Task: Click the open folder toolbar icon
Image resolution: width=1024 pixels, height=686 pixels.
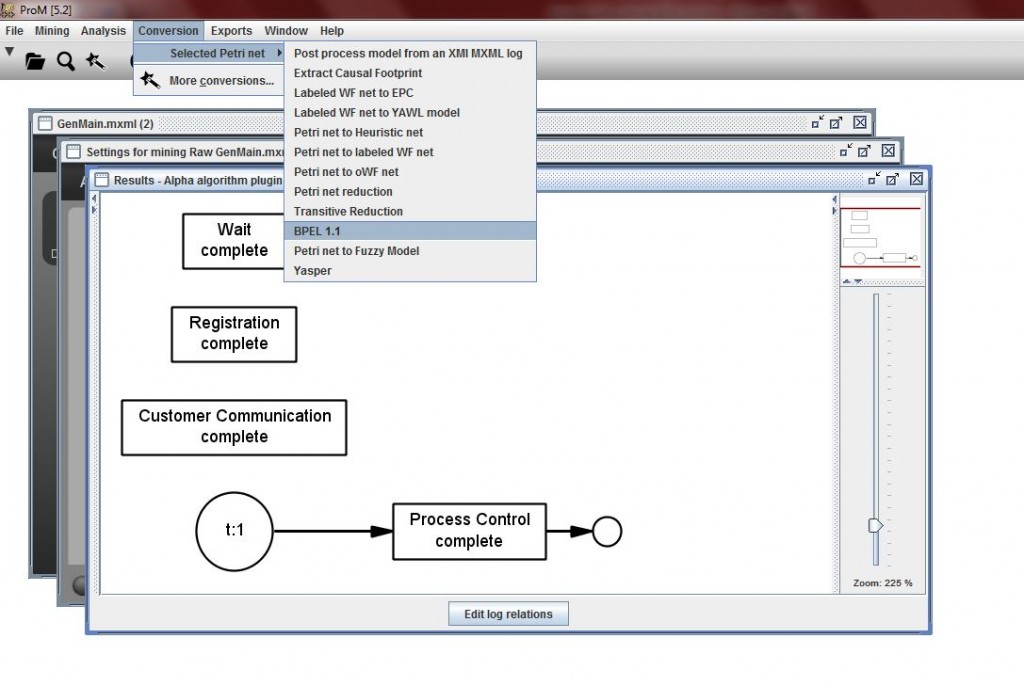Action: pos(35,61)
